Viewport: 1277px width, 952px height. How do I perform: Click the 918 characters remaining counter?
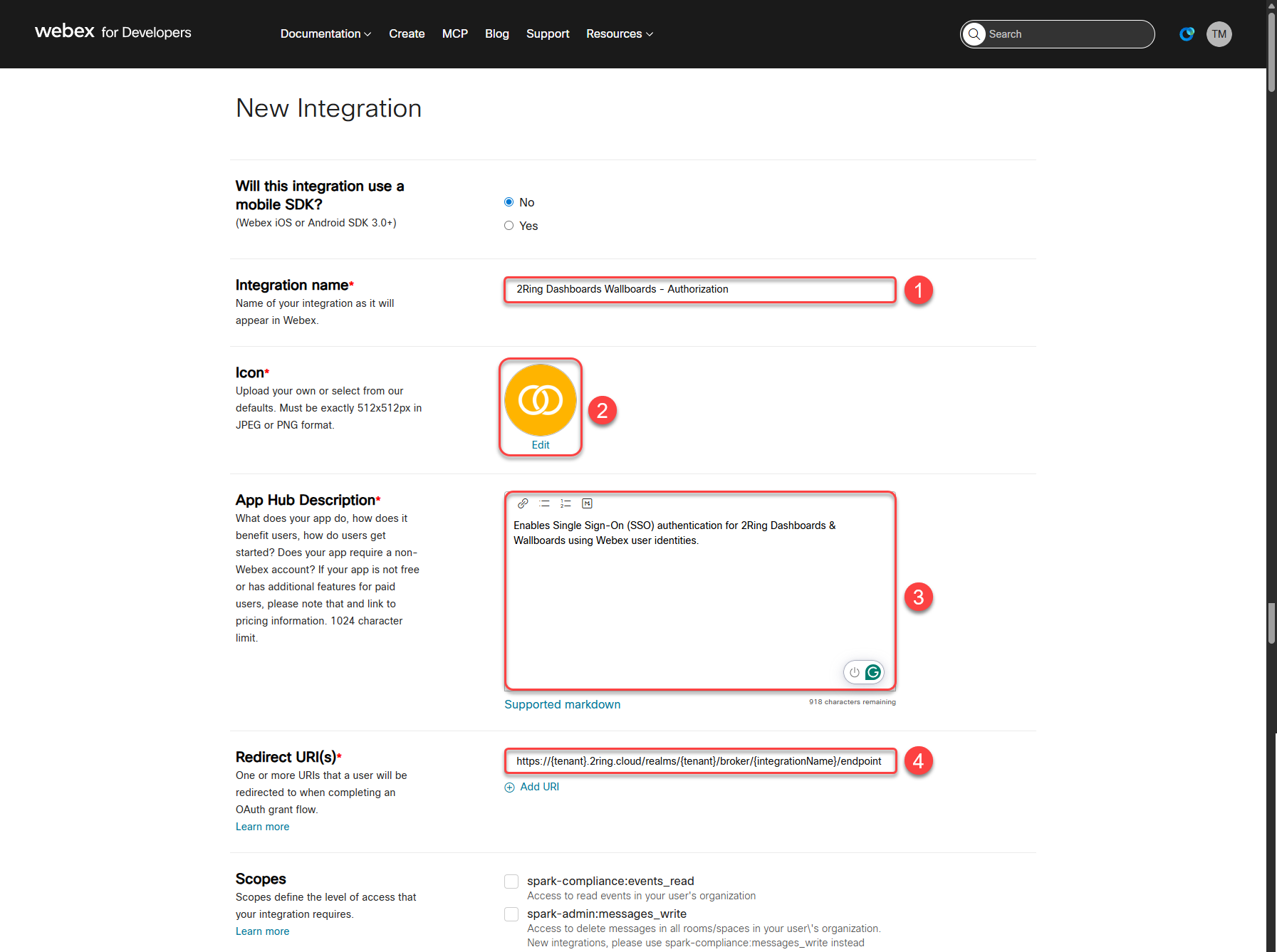point(853,702)
